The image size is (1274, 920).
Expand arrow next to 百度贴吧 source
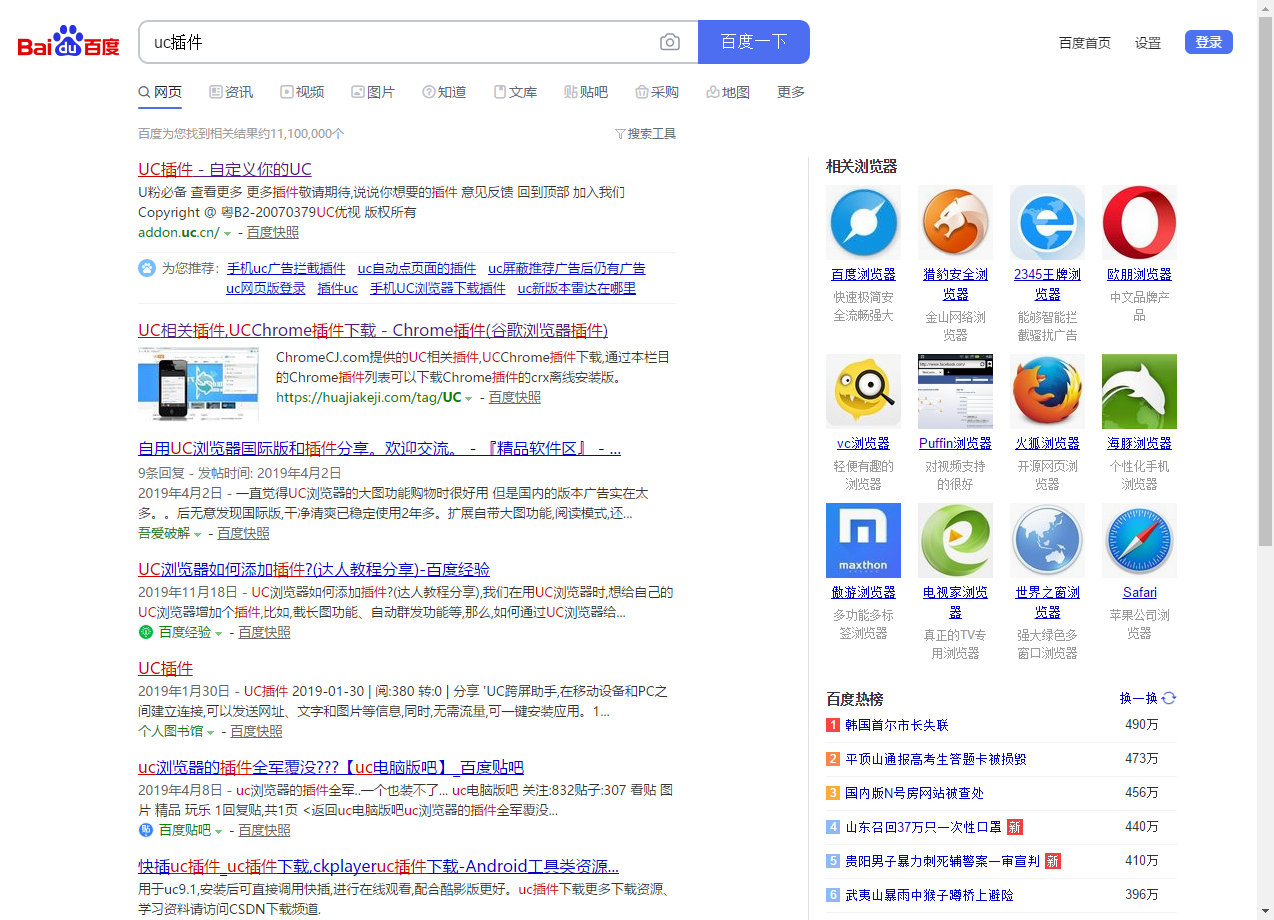tap(219, 831)
